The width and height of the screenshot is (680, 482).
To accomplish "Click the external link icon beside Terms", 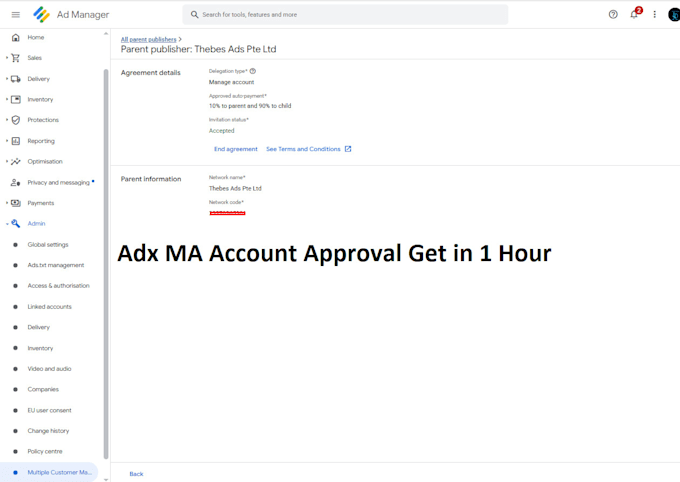I will (348, 149).
